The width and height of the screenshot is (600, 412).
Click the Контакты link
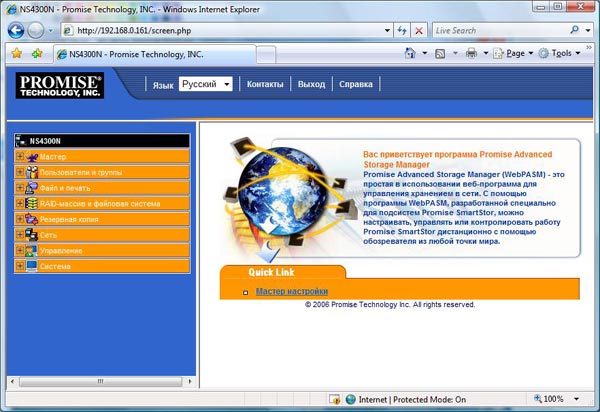pos(265,84)
